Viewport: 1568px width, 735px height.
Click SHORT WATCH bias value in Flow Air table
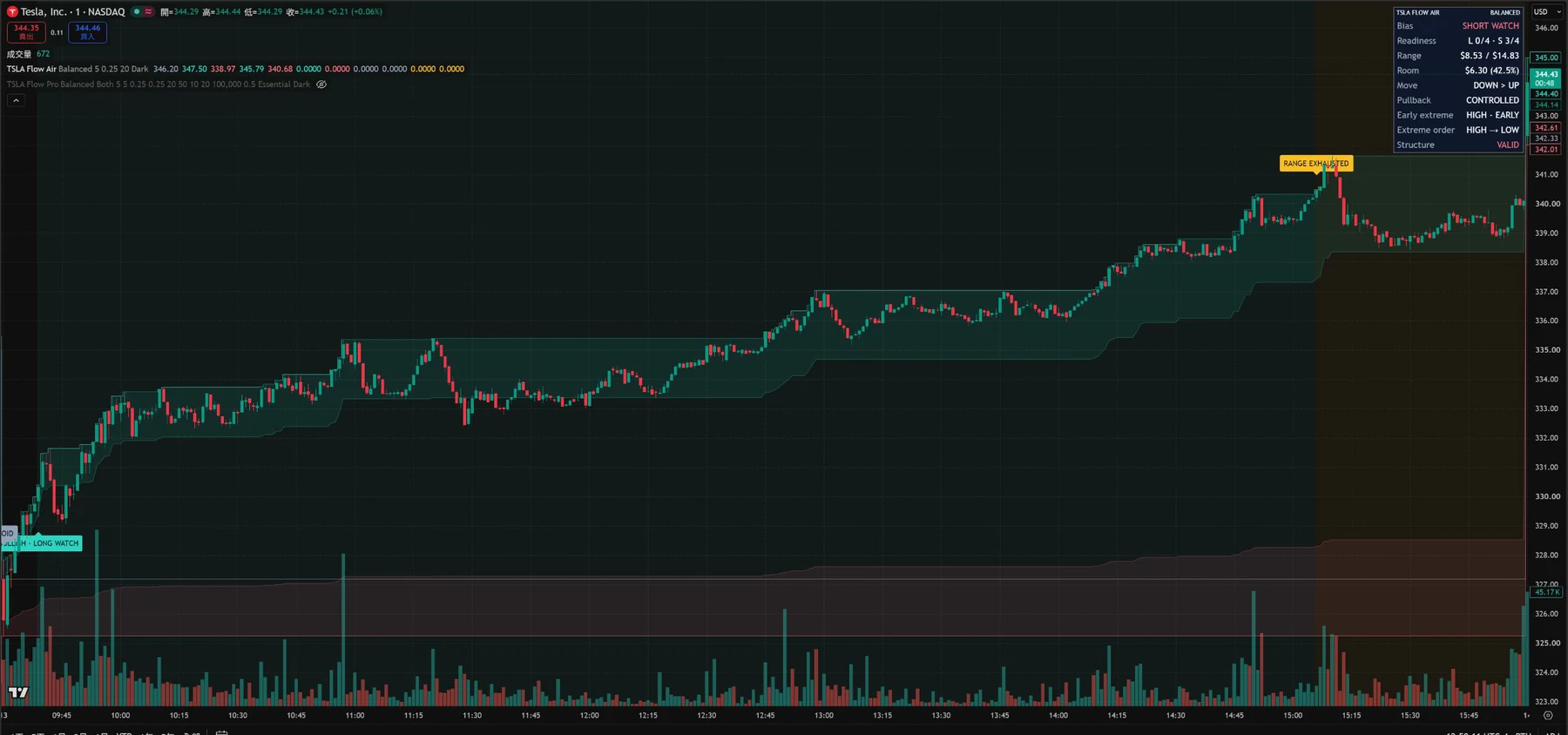coord(1490,26)
